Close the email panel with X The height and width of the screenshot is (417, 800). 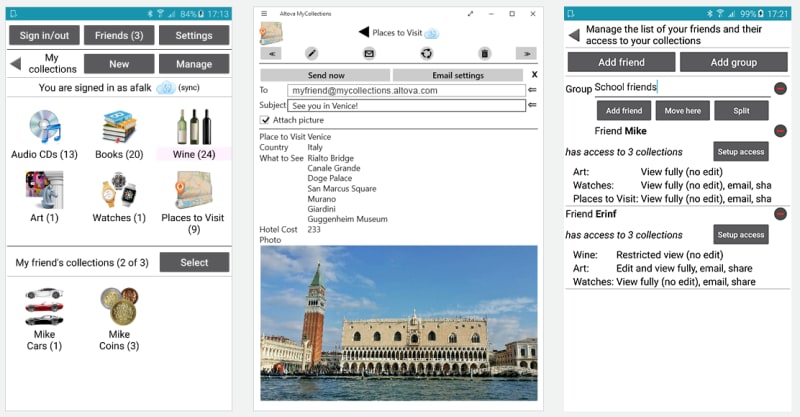tap(534, 75)
